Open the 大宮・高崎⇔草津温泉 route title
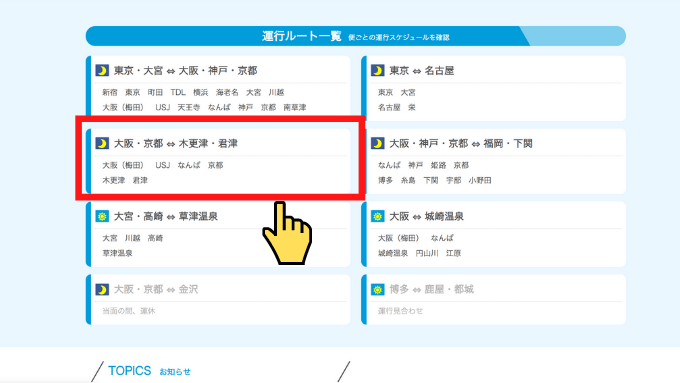This screenshot has height=383, width=680. [x=166, y=216]
